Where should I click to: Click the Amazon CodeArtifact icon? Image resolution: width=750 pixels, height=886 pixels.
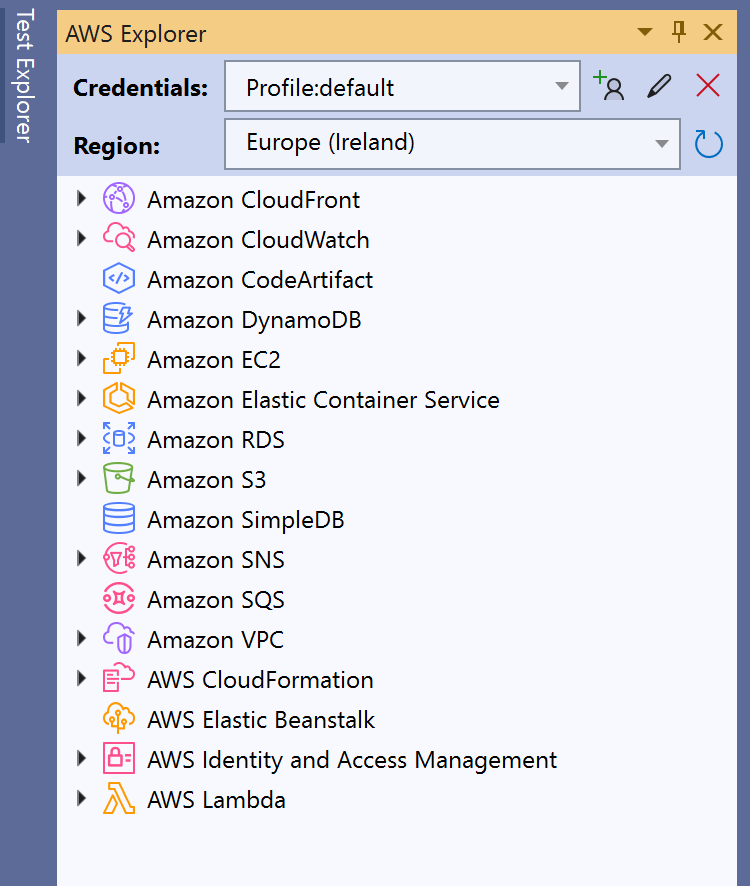[x=118, y=280]
